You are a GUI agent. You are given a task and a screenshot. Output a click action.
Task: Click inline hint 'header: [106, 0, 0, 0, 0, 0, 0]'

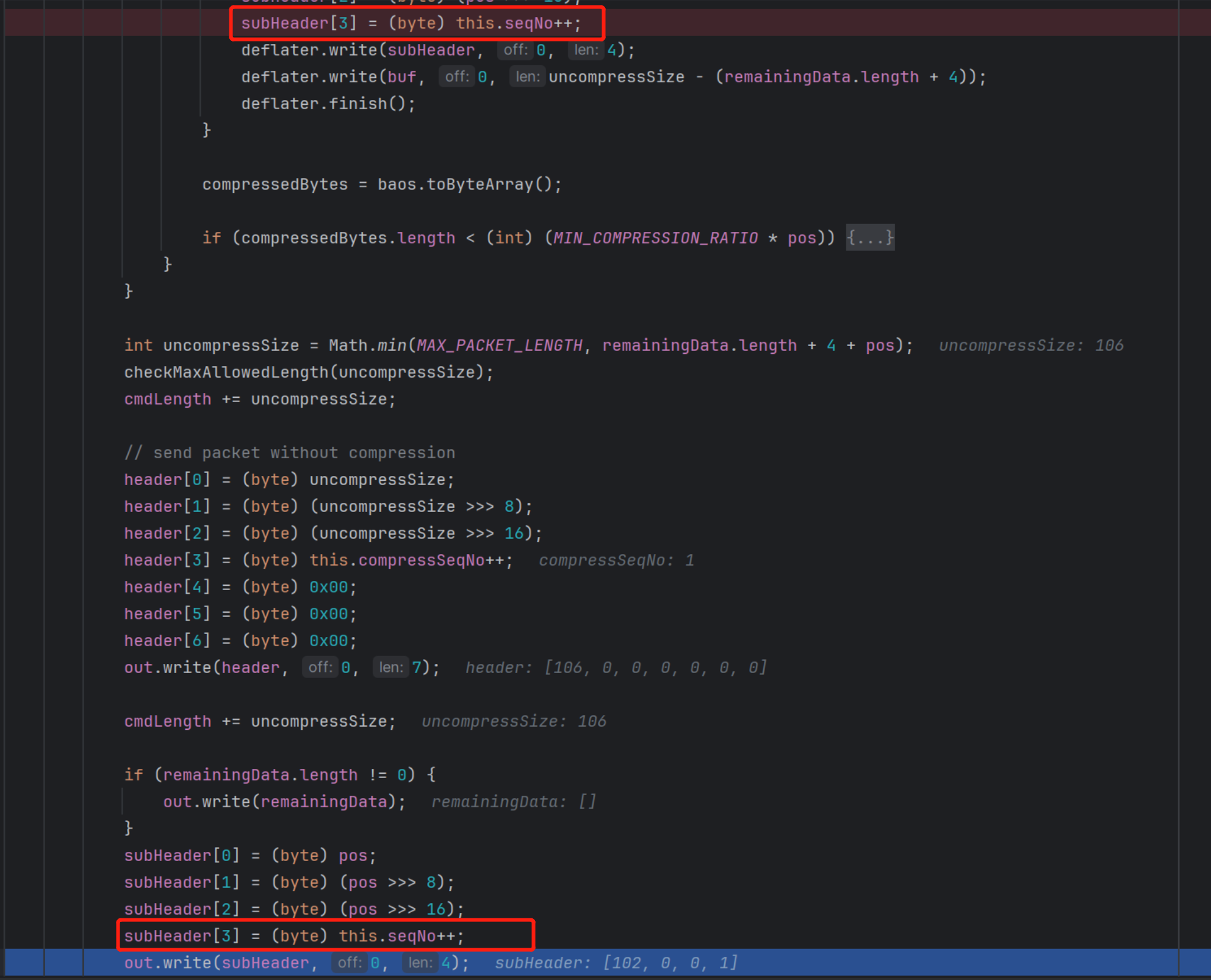[x=616, y=668]
